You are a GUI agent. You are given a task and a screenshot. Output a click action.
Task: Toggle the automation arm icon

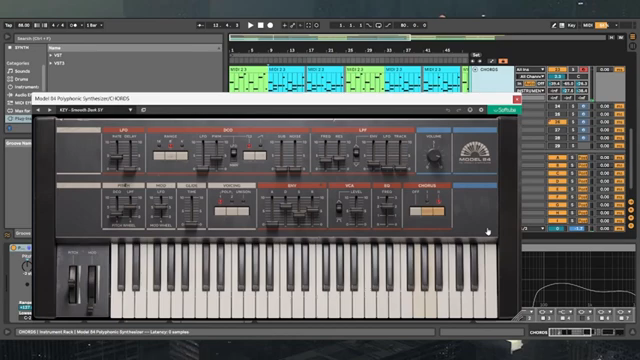293,25
